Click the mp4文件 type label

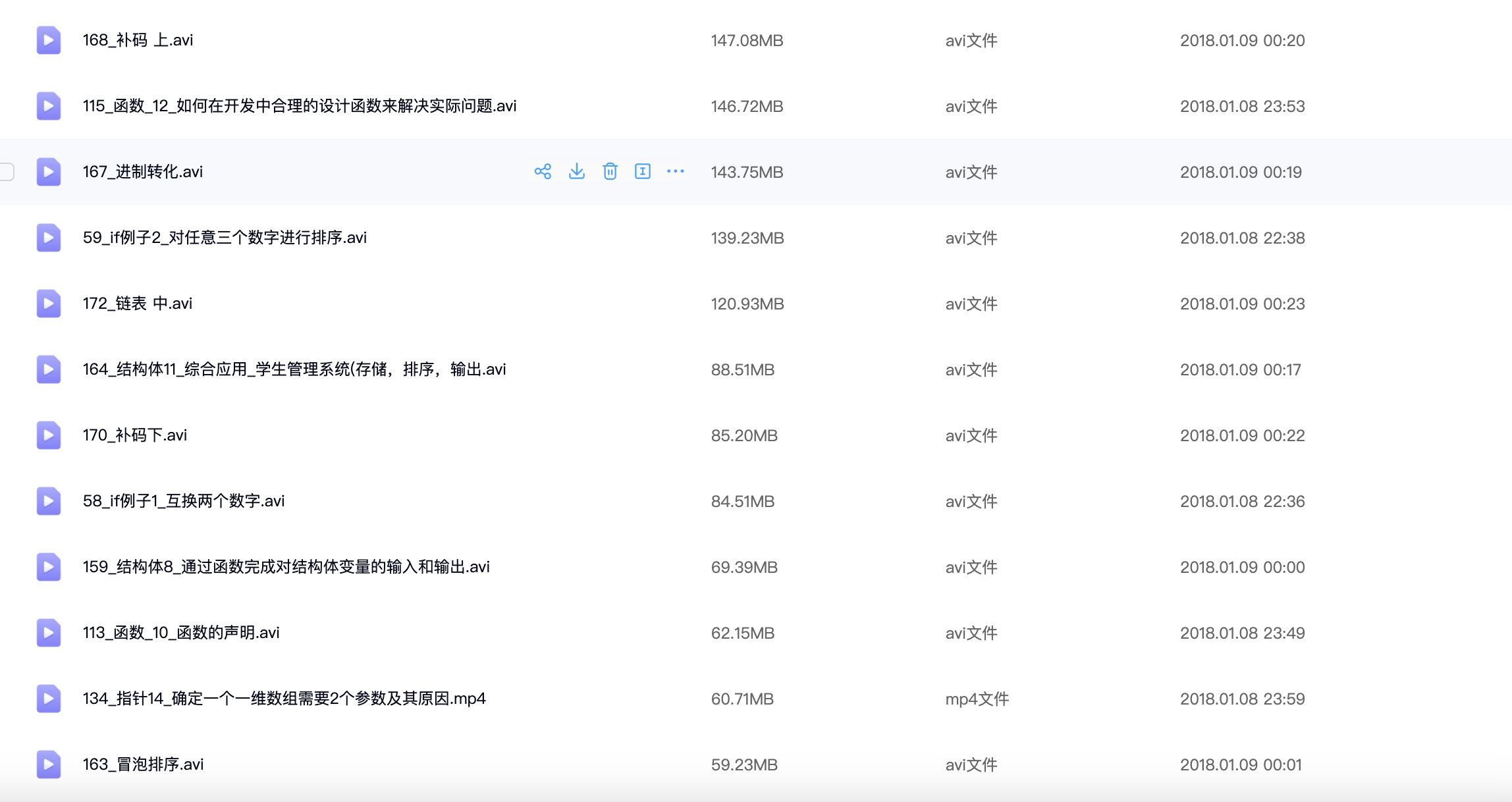(977, 699)
